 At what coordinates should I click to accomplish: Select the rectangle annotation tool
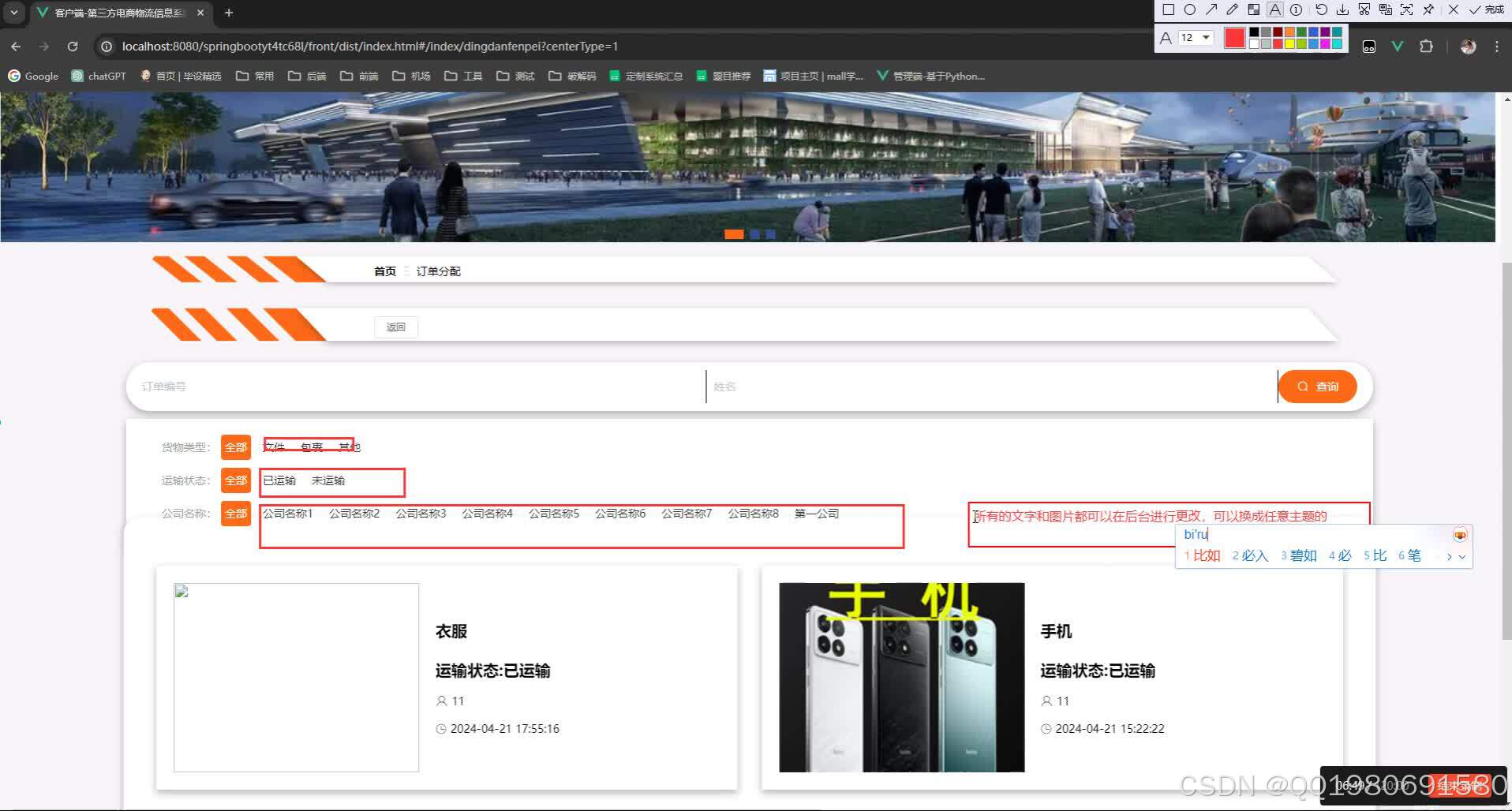[x=1169, y=9]
